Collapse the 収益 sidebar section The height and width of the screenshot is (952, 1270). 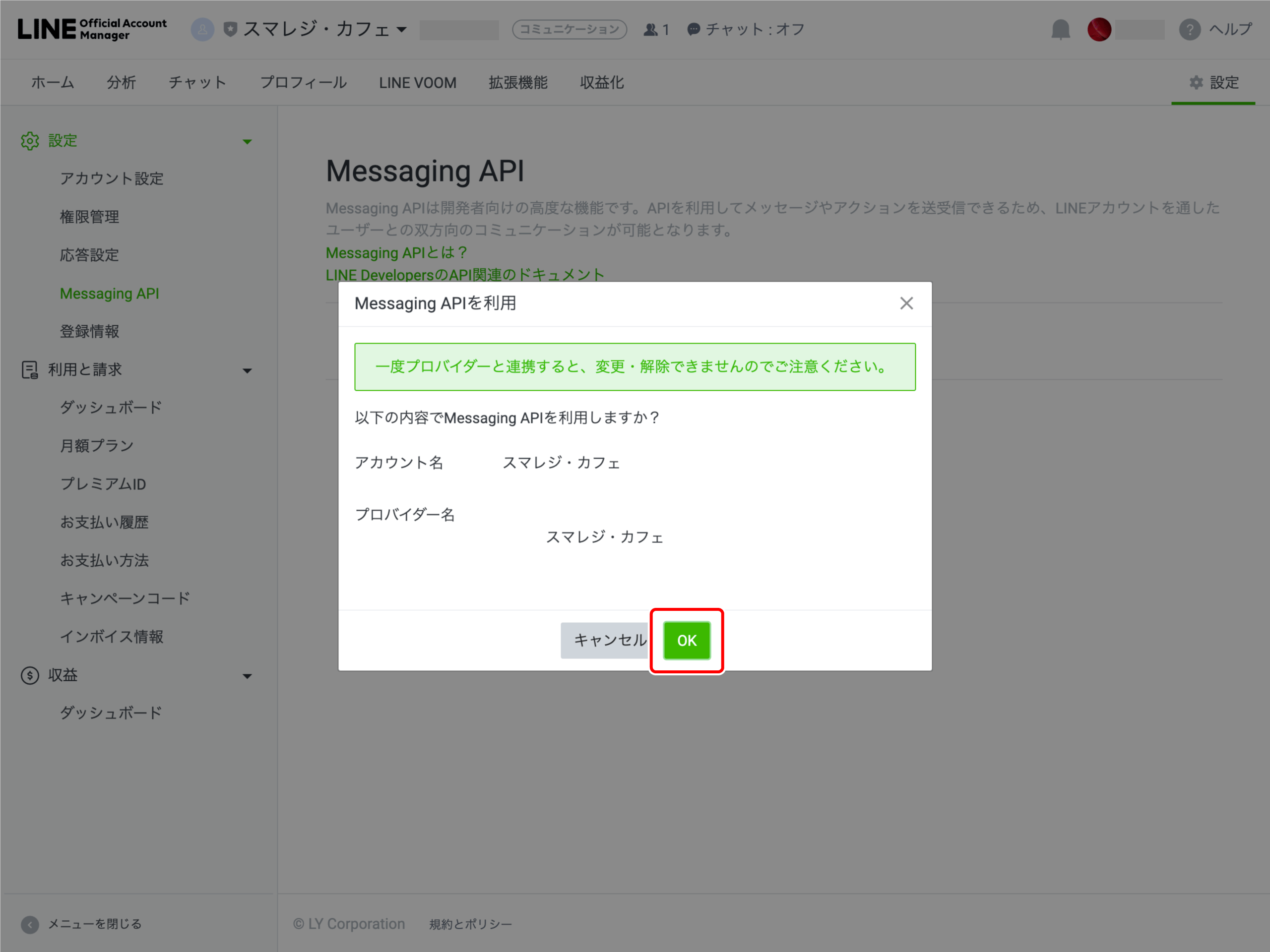(247, 676)
